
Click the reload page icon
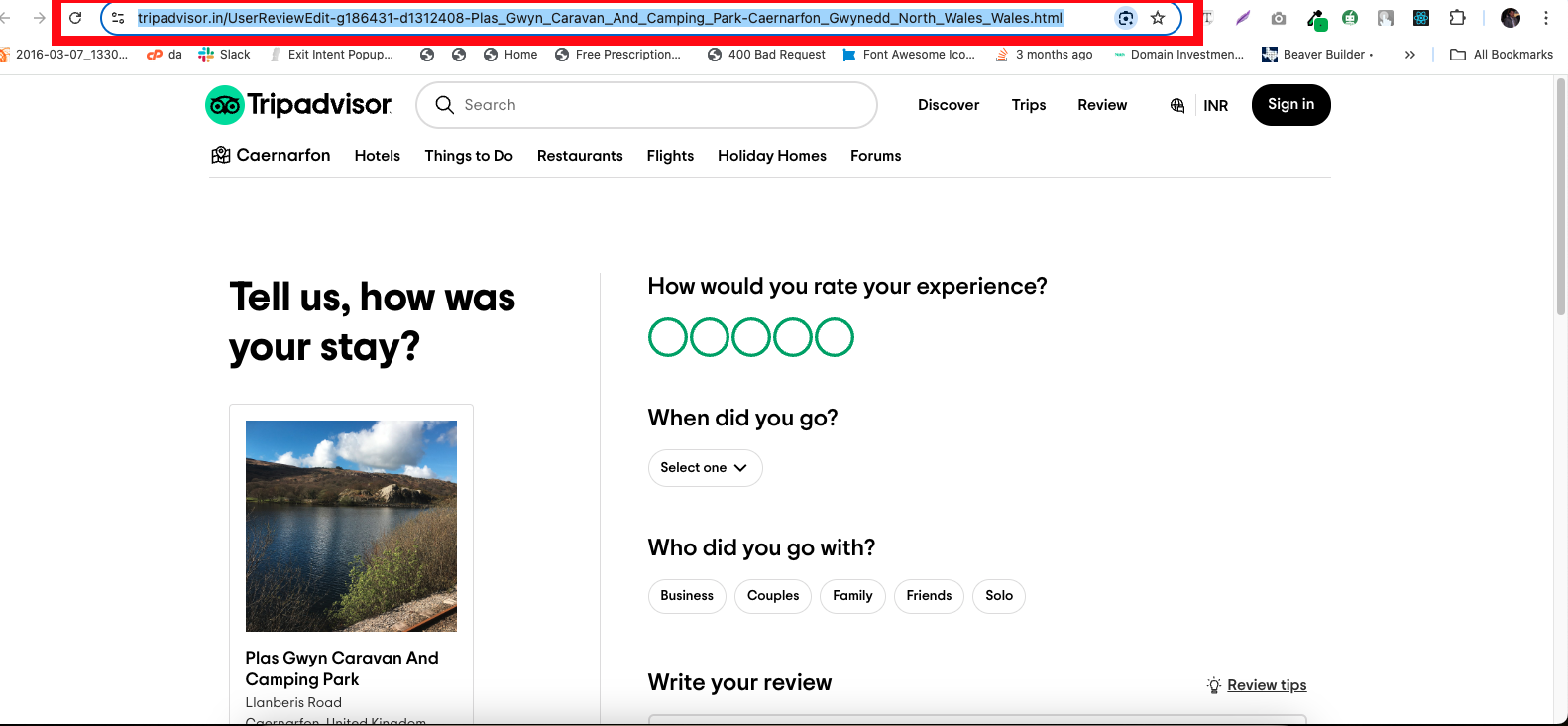(75, 18)
